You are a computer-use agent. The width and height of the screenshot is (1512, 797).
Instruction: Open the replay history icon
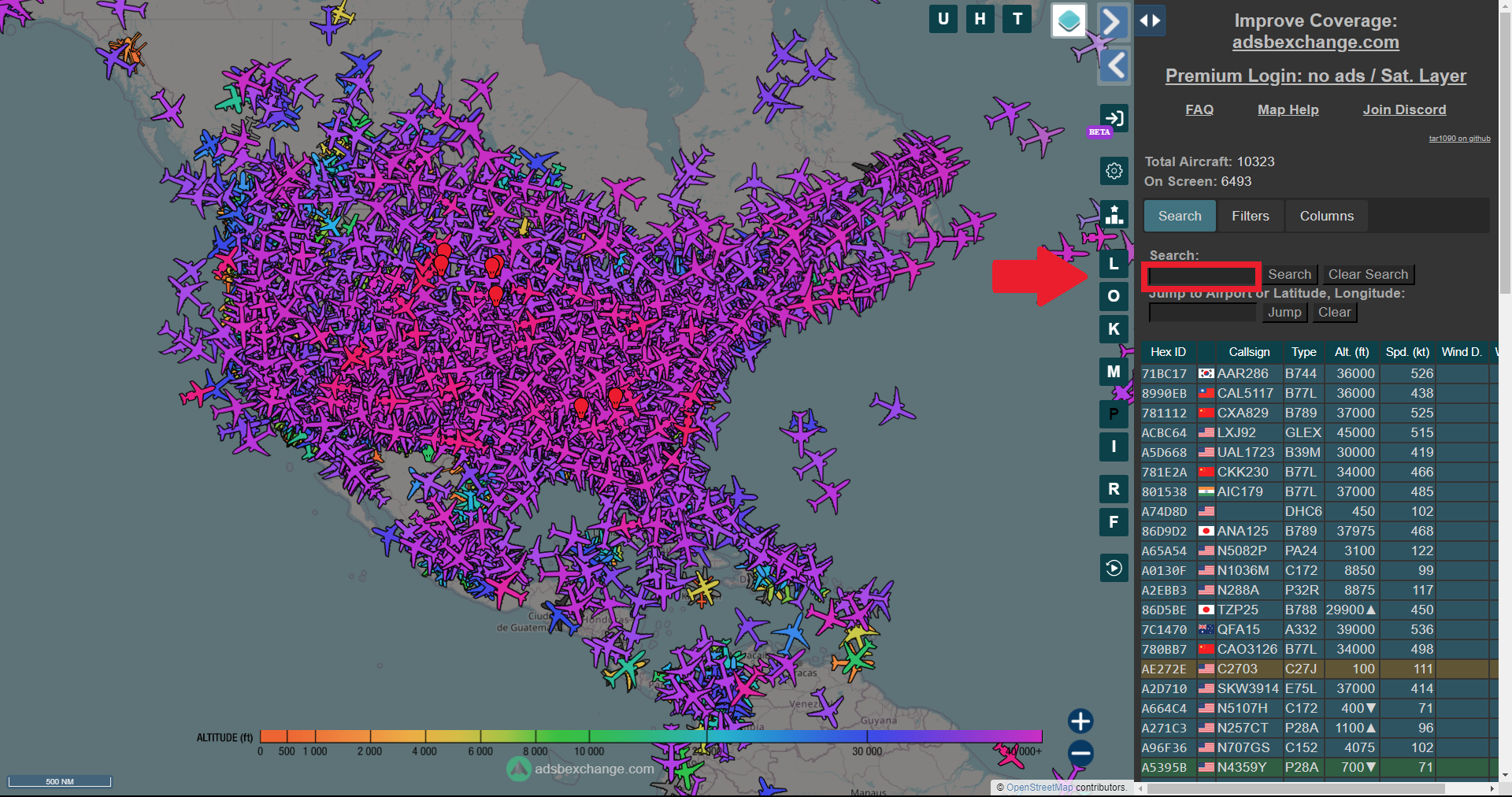point(1114,568)
